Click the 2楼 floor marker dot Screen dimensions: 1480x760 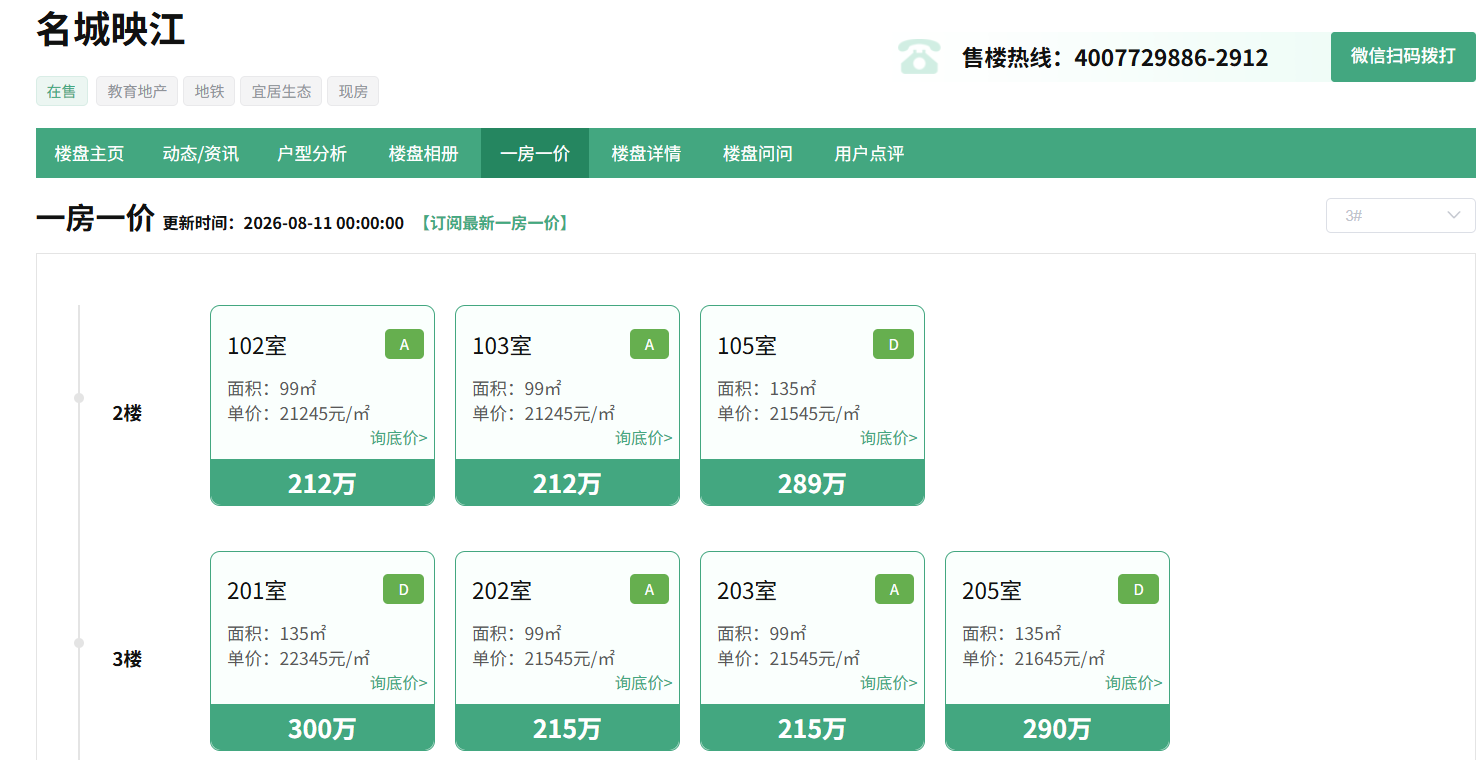tap(79, 398)
